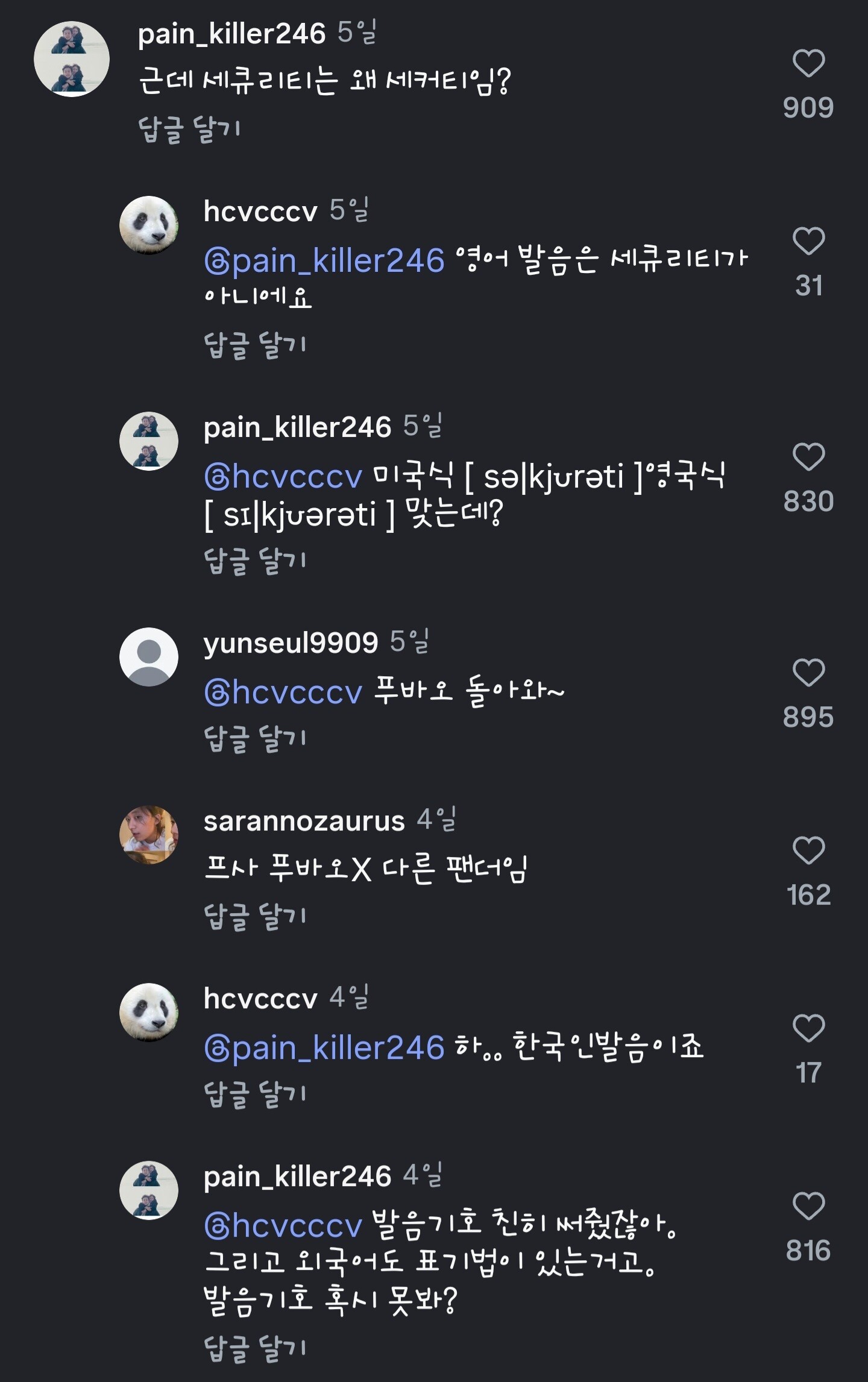Reply to the top comment by pain_killer246
This screenshot has height=1382, width=868.
point(189,130)
